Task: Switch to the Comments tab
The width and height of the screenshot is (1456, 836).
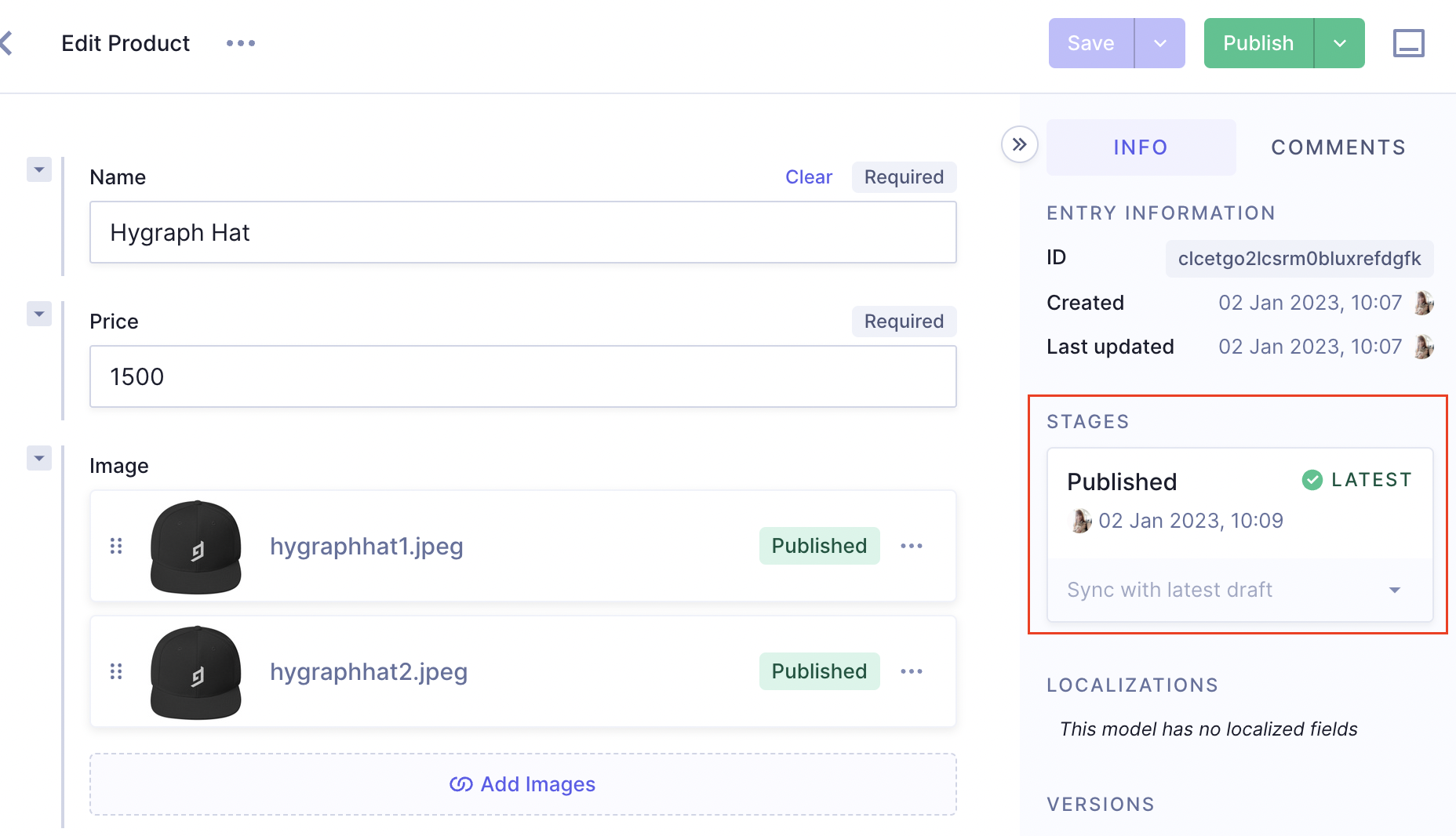Action: point(1338,147)
